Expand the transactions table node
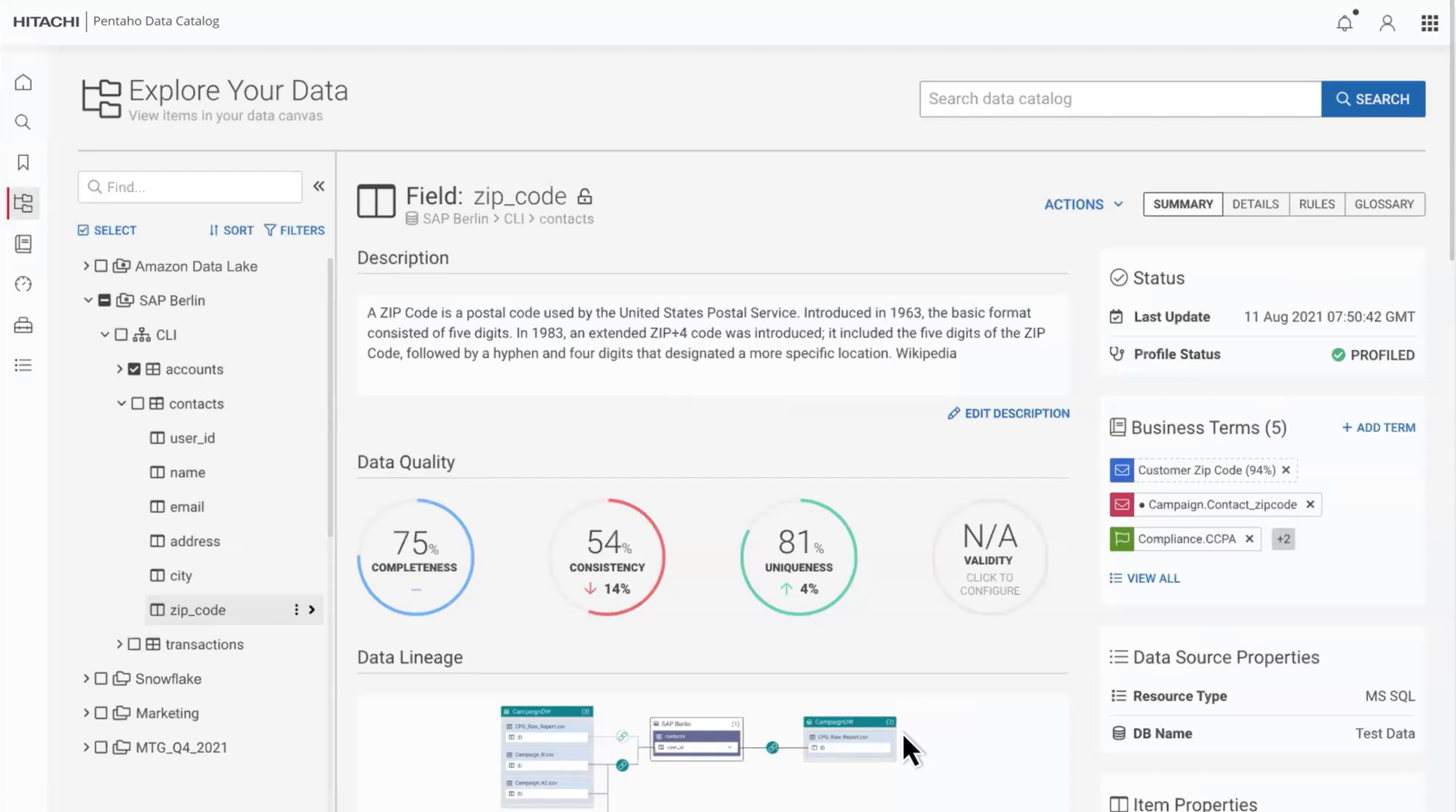The height and width of the screenshot is (812, 1456). click(x=119, y=644)
